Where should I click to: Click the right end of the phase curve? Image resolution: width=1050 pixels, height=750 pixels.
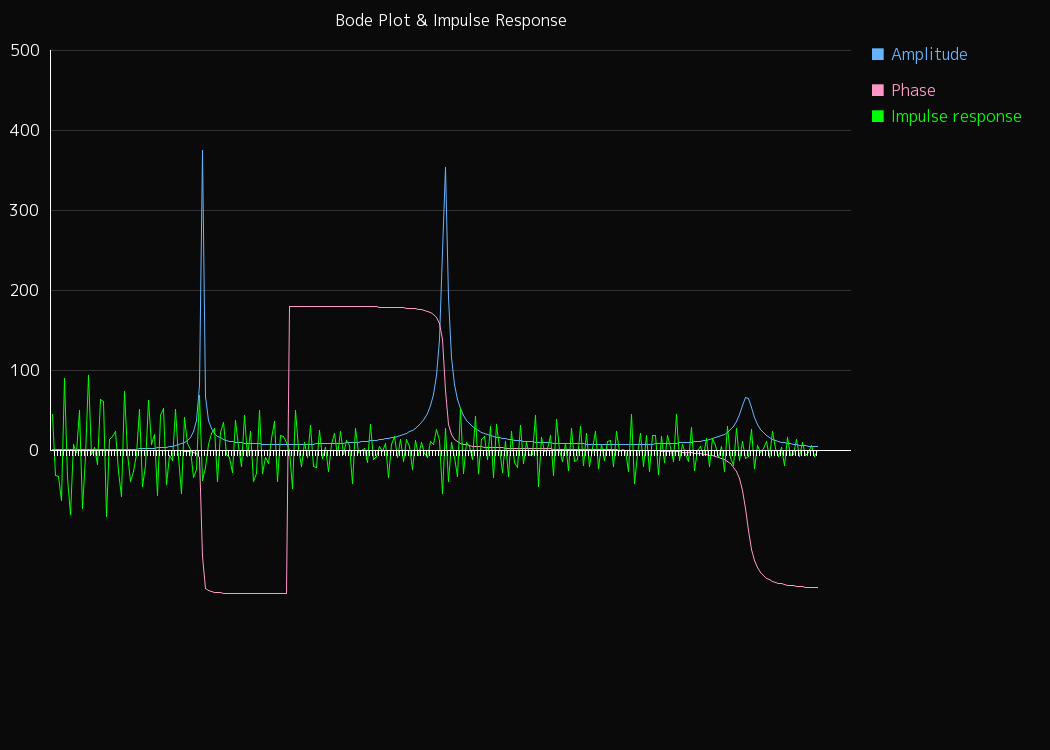pyautogui.click(x=816, y=587)
